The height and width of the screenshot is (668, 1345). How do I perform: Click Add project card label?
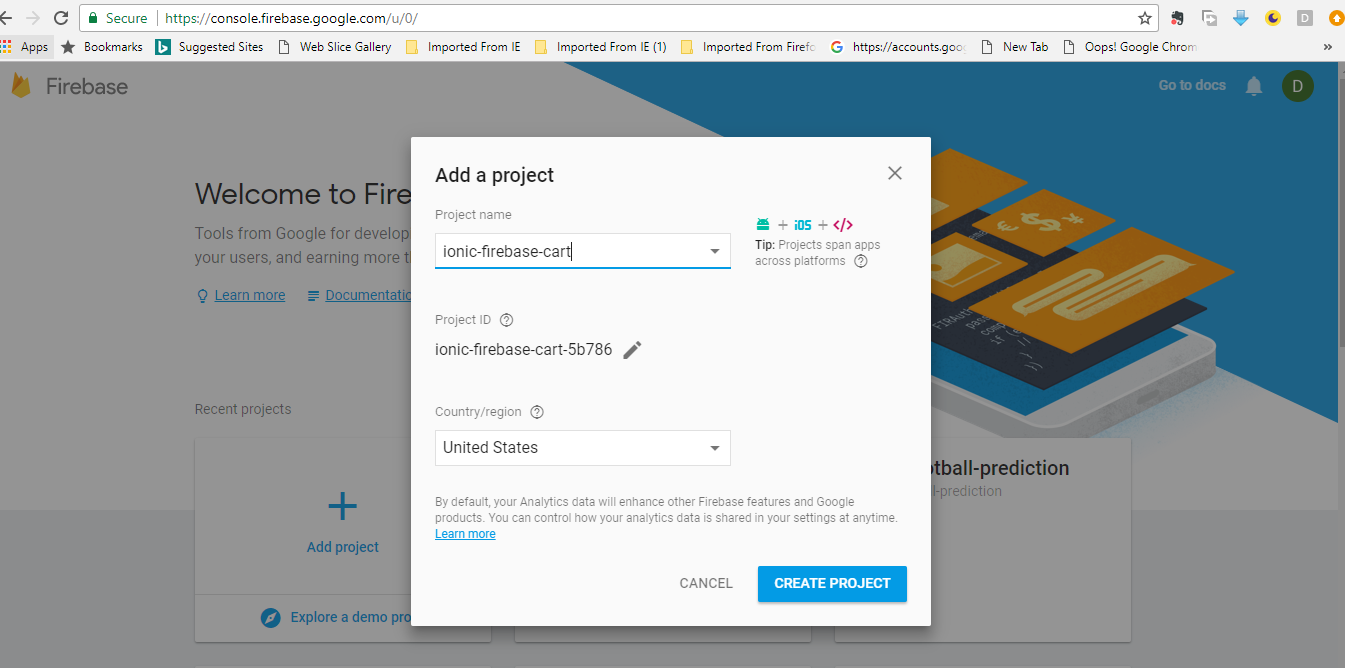(x=343, y=547)
